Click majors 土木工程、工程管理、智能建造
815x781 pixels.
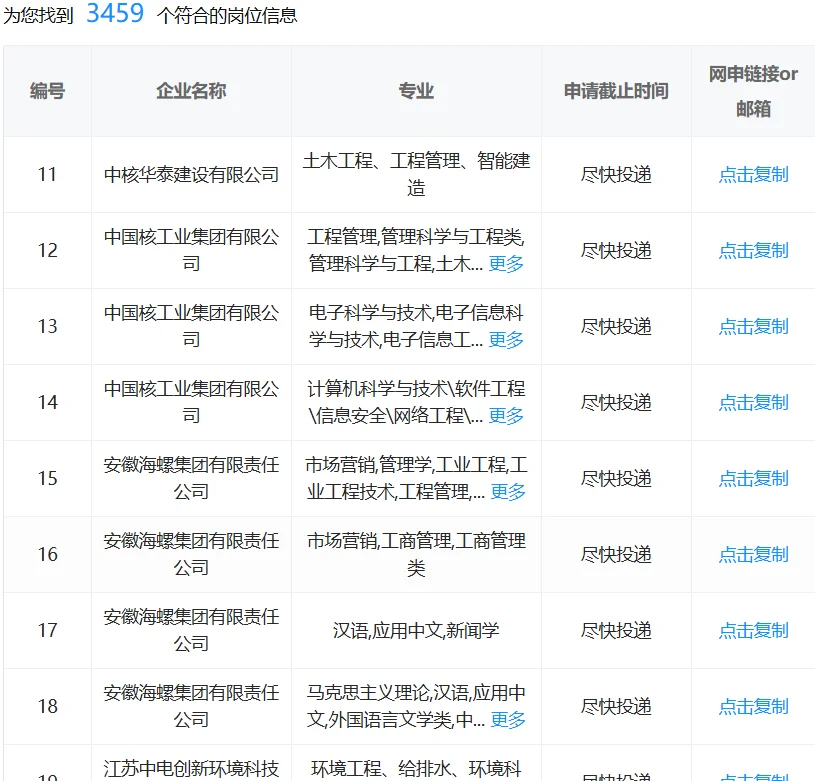coord(416,175)
